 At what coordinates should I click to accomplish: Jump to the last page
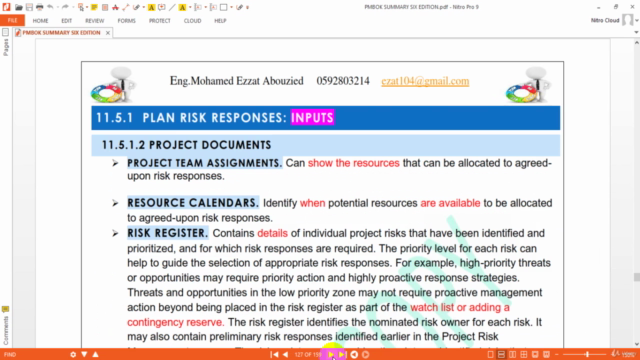(x=342, y=354)
